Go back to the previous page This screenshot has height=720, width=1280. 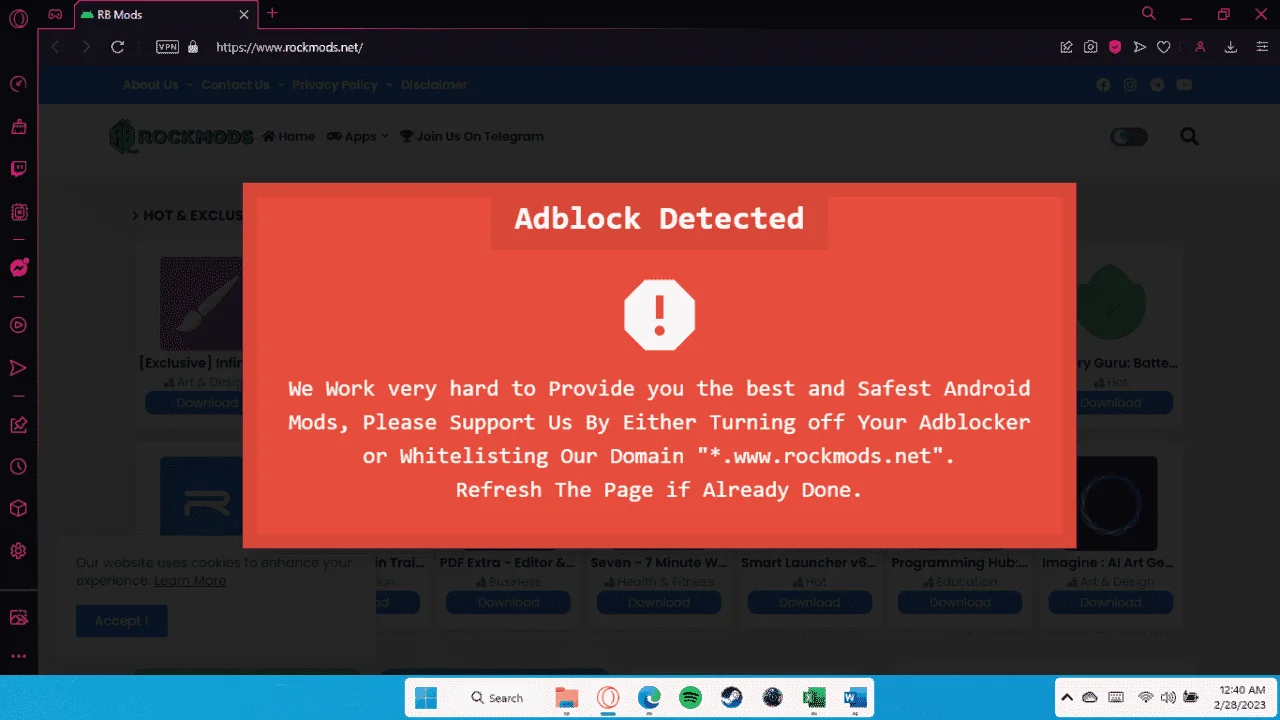click(x=56, y=47)
